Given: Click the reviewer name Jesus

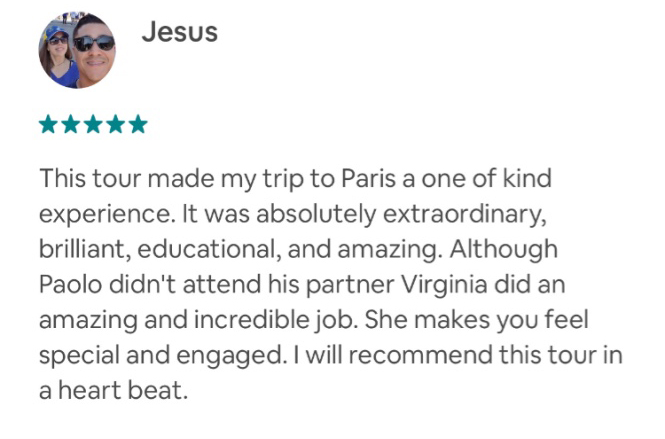Looking at the screenshot, I should 179,32.
